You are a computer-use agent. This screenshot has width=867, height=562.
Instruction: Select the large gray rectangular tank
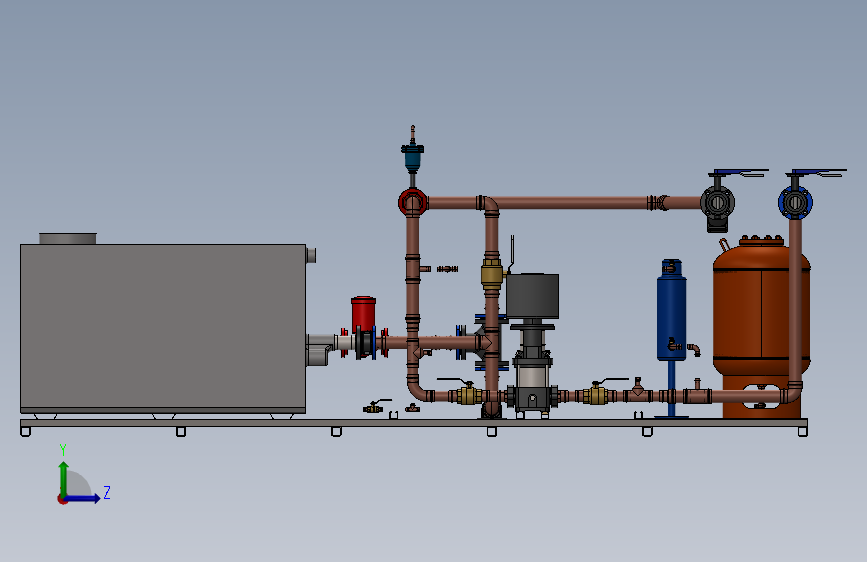click(x=163, y=328)
